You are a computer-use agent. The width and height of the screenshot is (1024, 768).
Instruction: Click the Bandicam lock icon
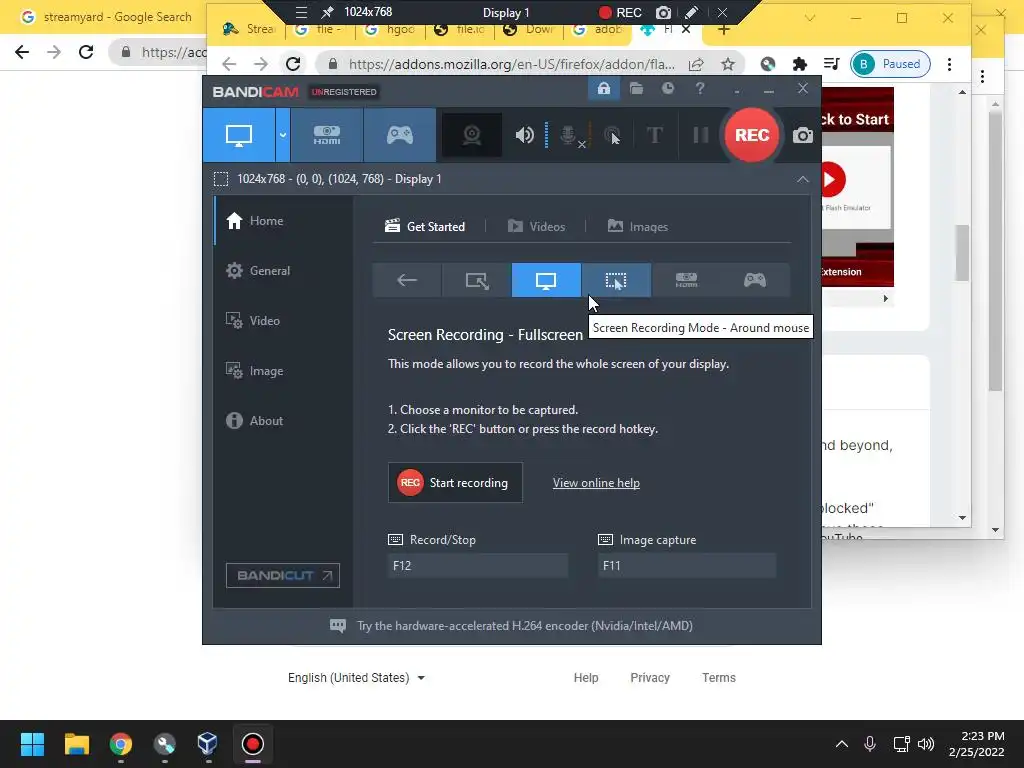pyautogui.click(x=603, y=88)
